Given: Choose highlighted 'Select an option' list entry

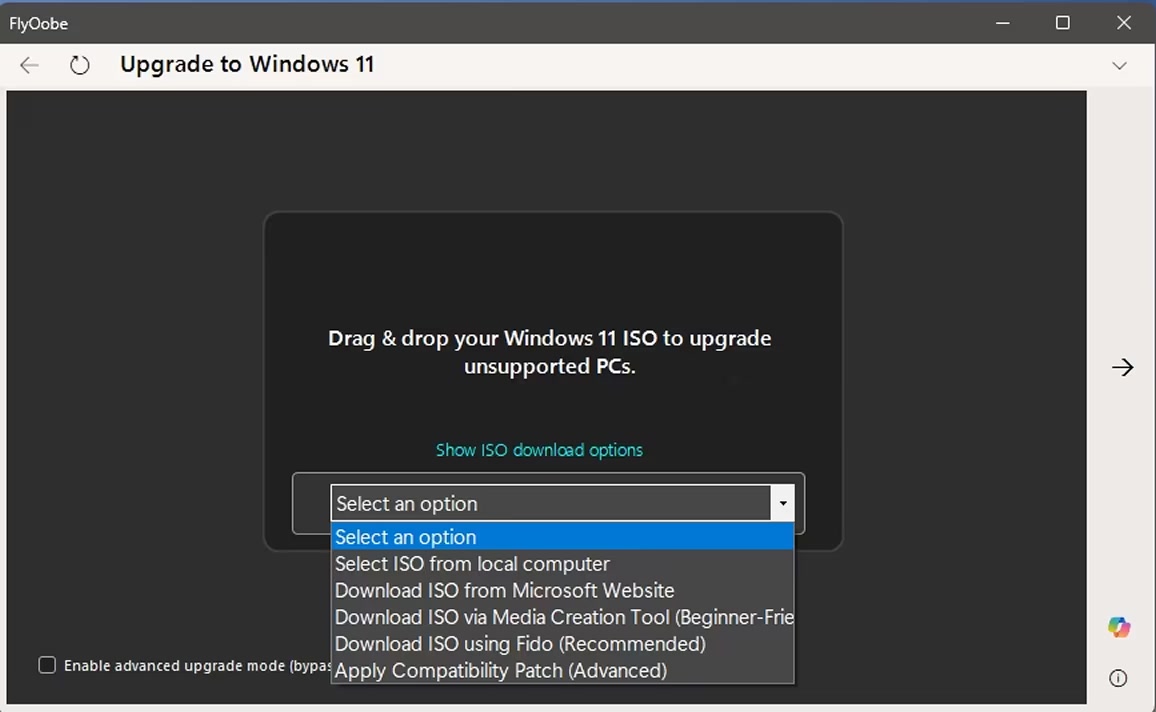Looking at the screenshot, I should [x=563, y=537].
